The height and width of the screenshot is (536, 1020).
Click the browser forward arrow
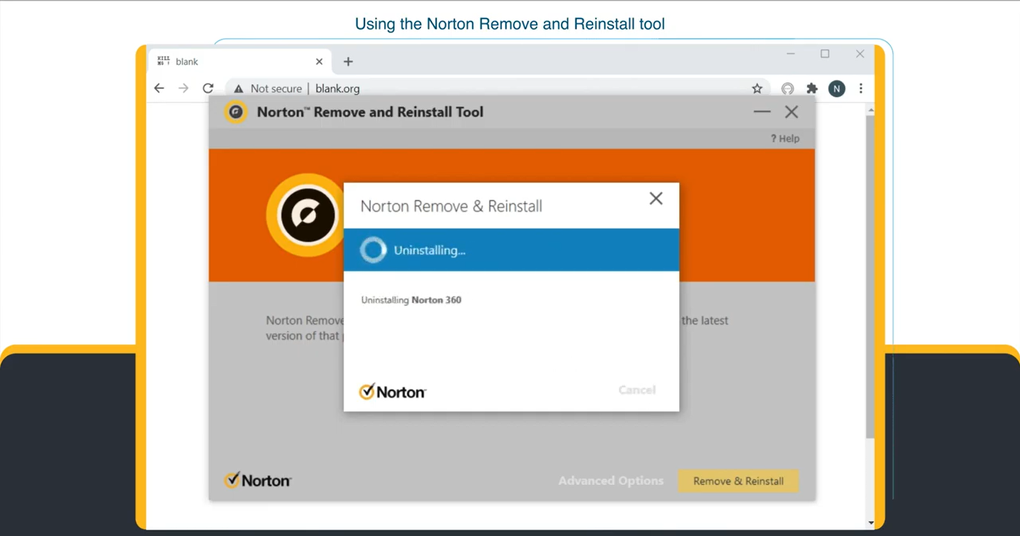tap(183, 88)
